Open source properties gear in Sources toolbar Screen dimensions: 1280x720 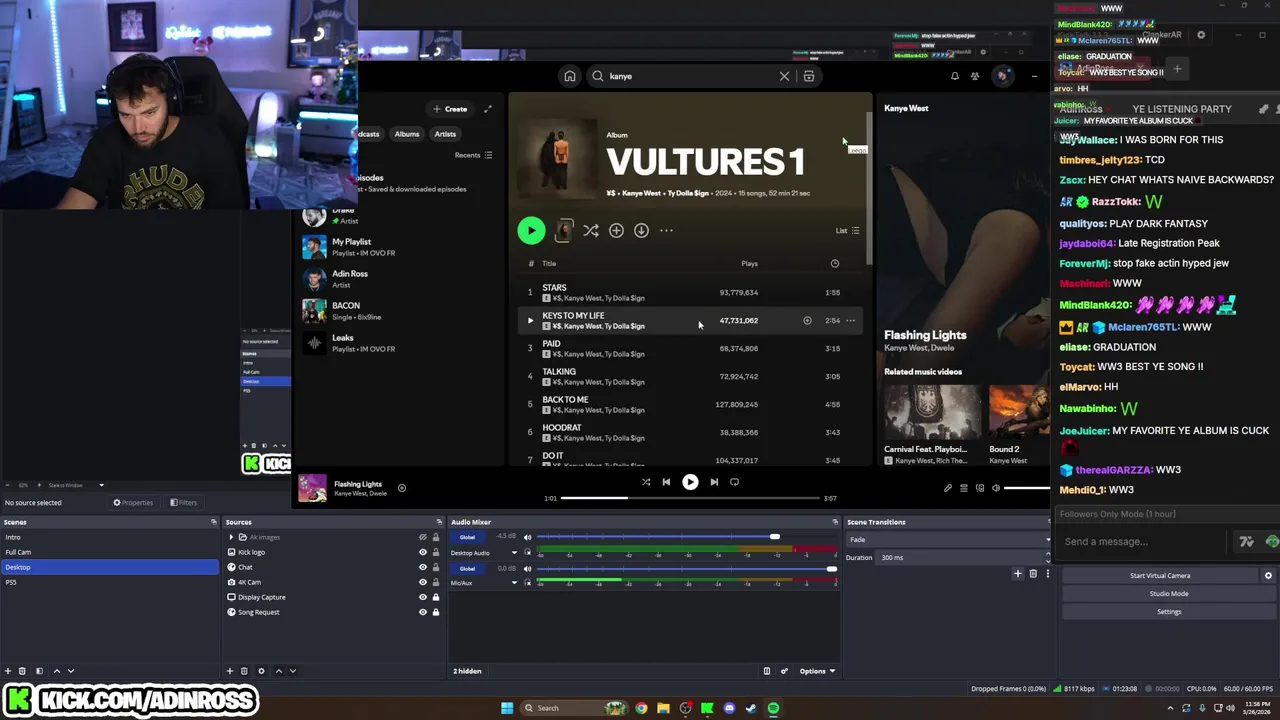coord(261,671)
